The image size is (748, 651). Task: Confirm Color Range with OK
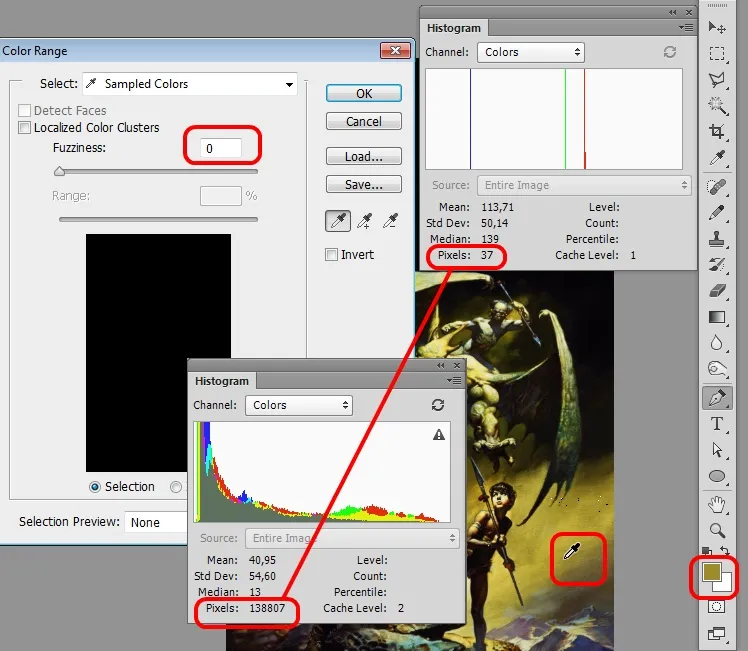click(364, 93)
